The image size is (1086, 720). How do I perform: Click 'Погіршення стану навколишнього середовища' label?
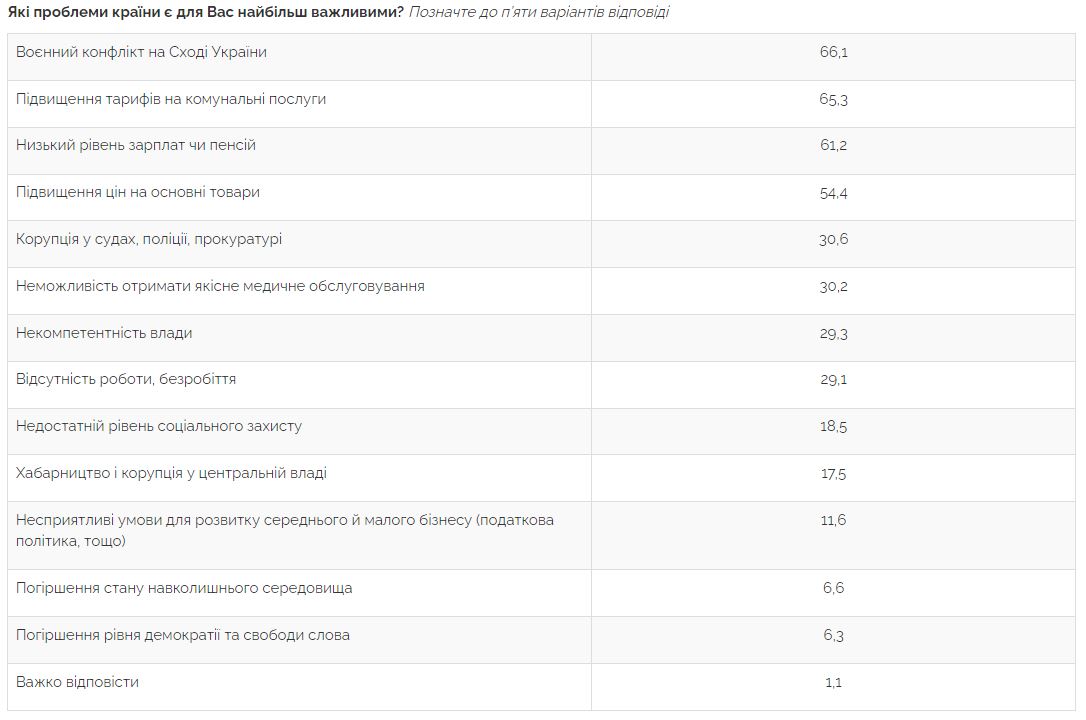coord(184,588)
